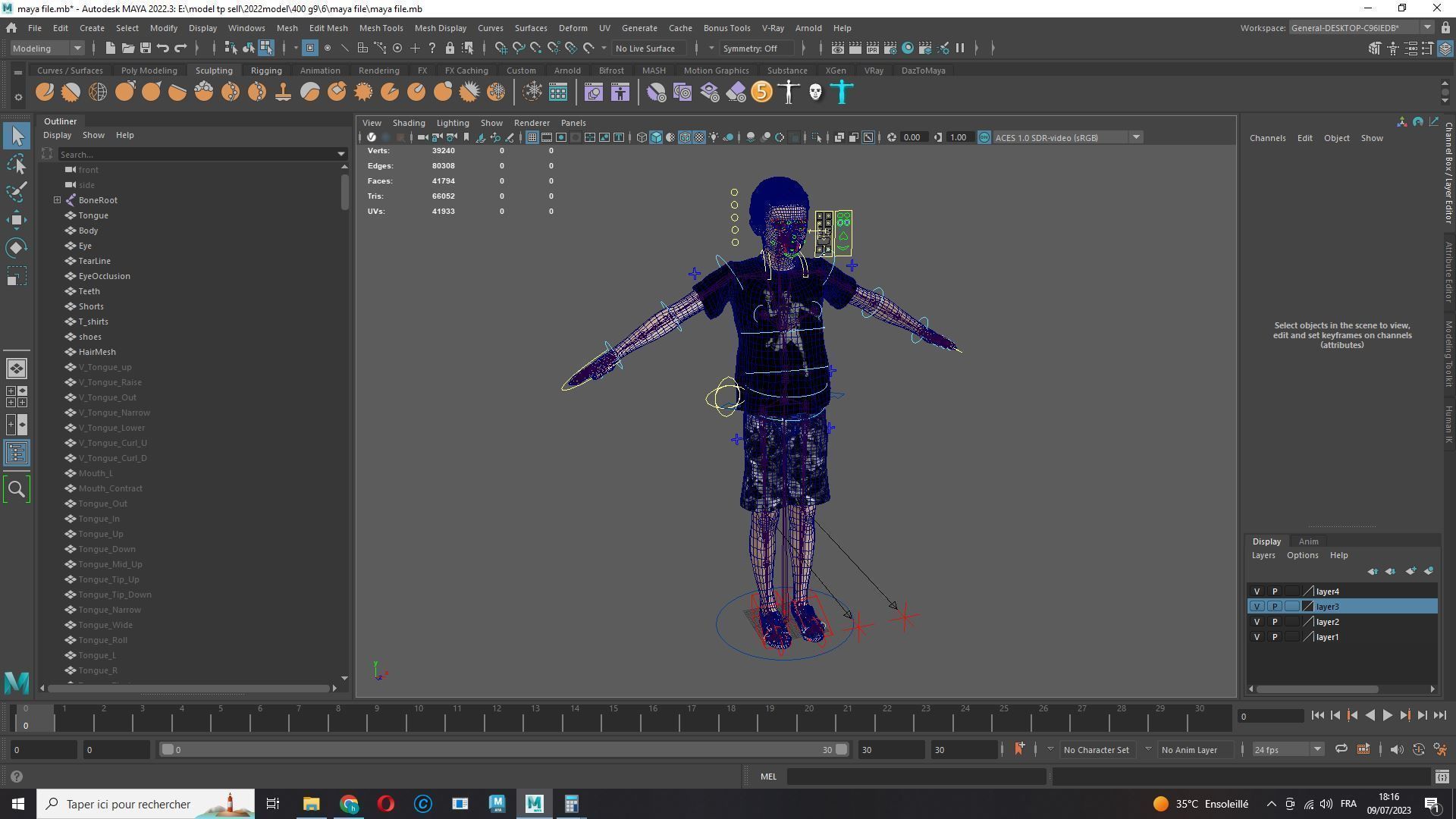The height and width of the screenshot is (819, 1456).
Task: Click the Render Current Frame icon
Action: (x=855, y=48)
